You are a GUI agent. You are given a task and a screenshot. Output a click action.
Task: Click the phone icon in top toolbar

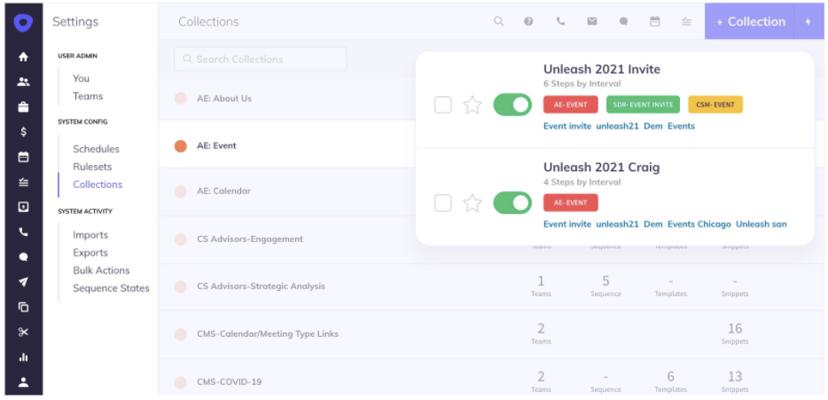click(560, 21)
